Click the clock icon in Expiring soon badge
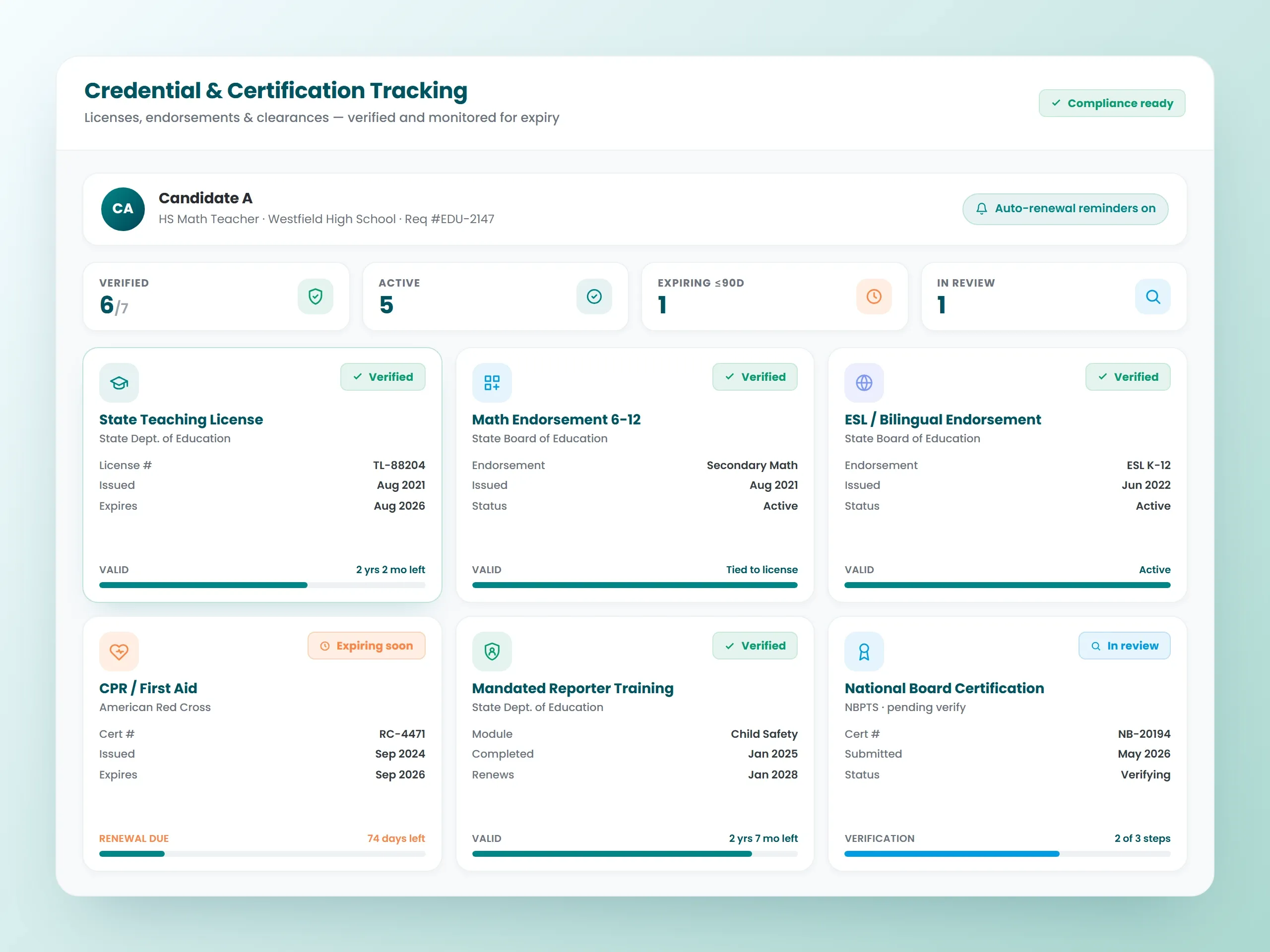This screenshot has height=952, width=1270. coord(325,646)
